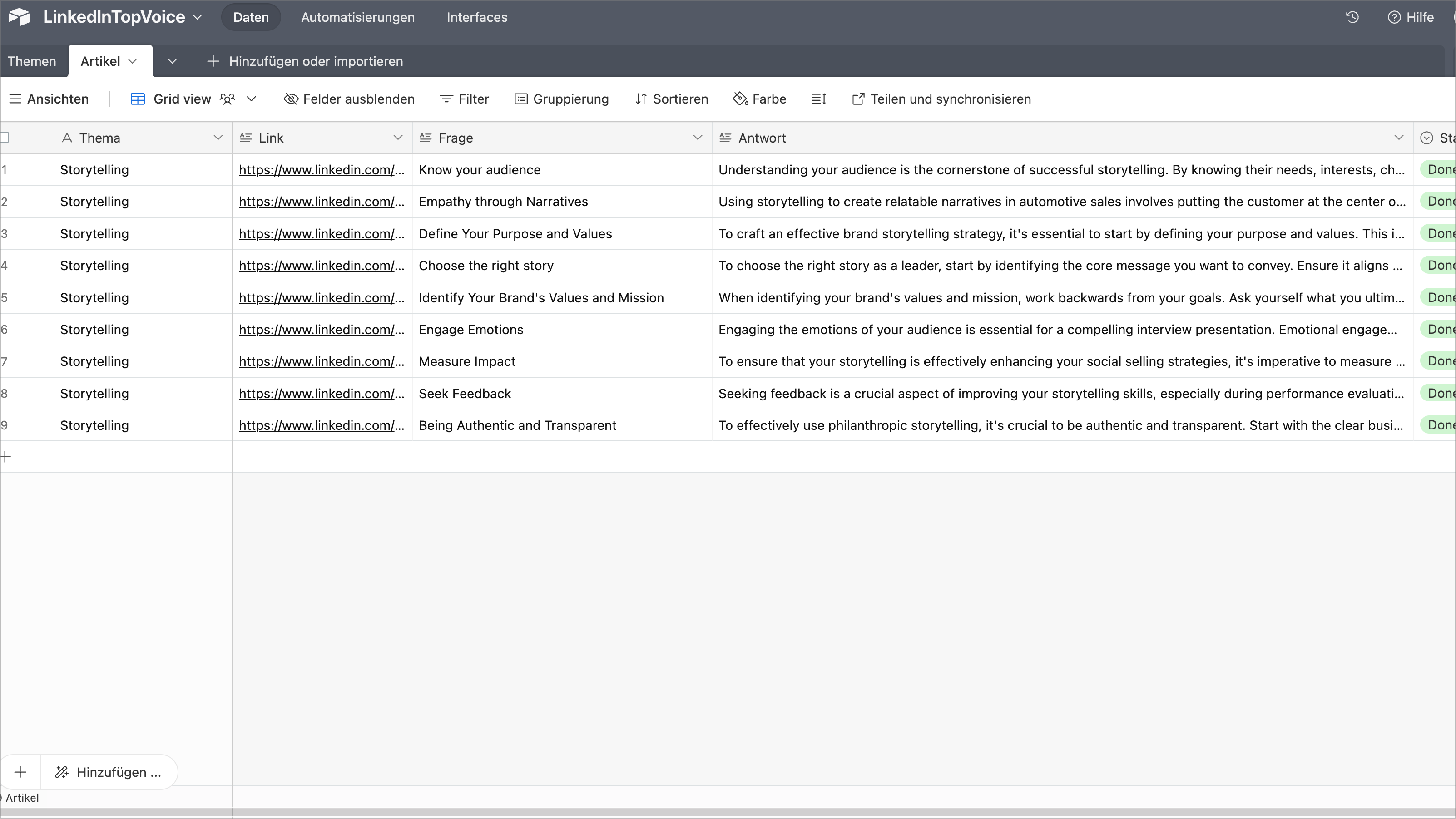Expand the LinkedInTopVoice base name menu
The image size is (1456, 819).
(197, 17)
